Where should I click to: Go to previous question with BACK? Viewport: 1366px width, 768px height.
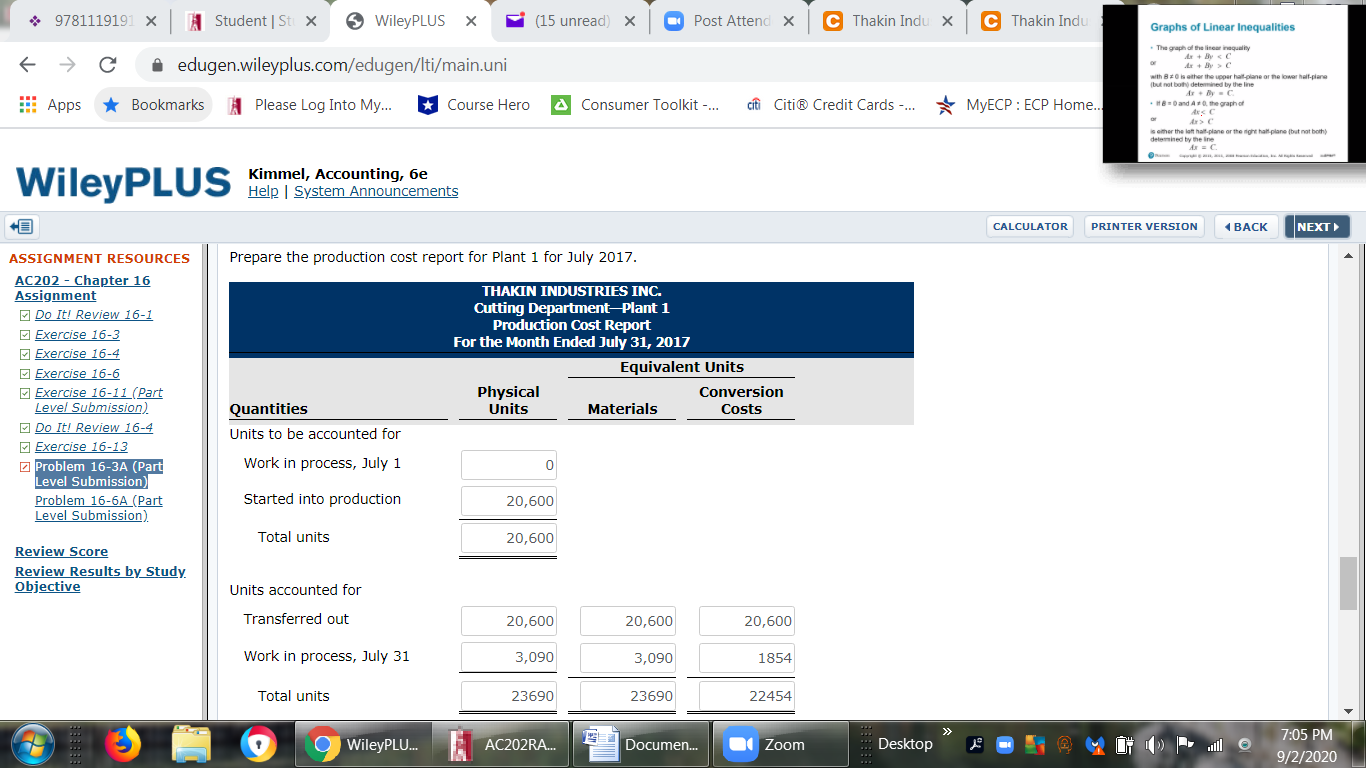point(1246,227)
